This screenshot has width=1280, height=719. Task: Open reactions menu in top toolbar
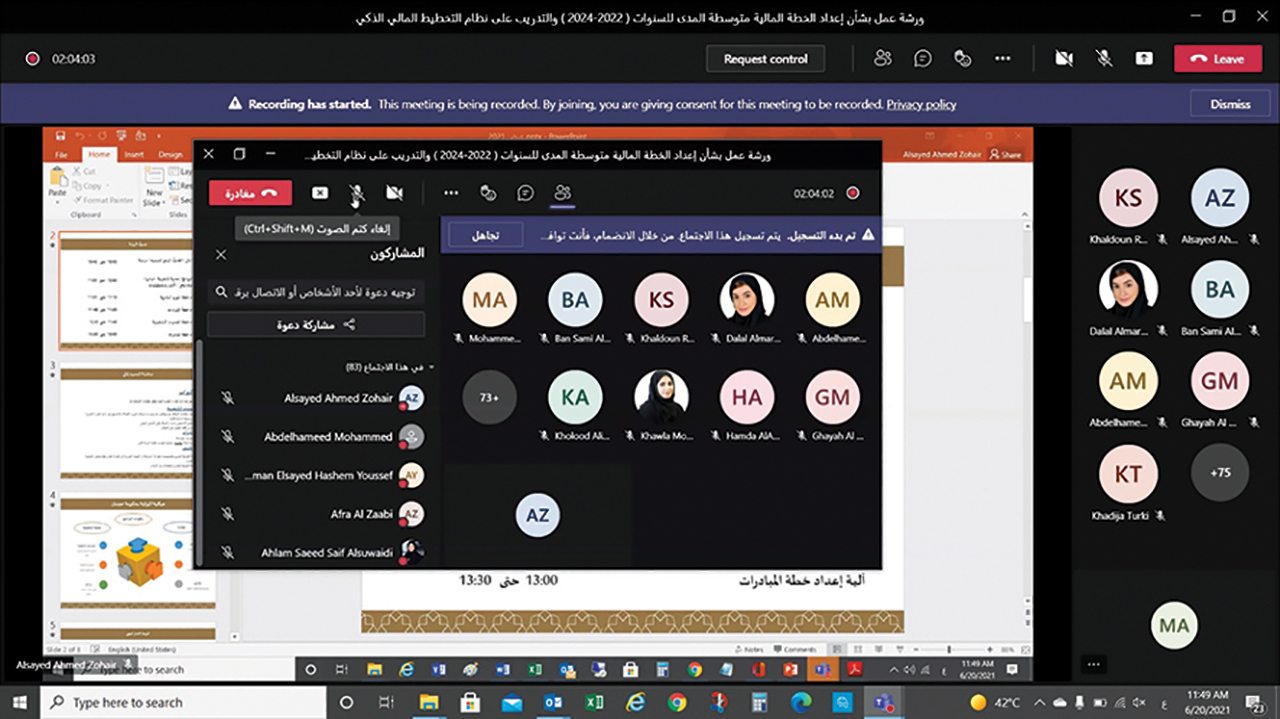(963, 59)
